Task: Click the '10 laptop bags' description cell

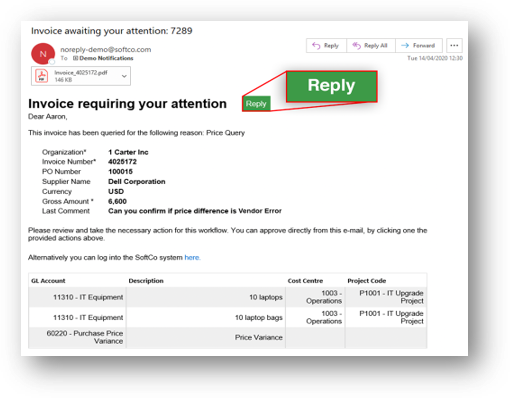Action: (x=206, y=317)
